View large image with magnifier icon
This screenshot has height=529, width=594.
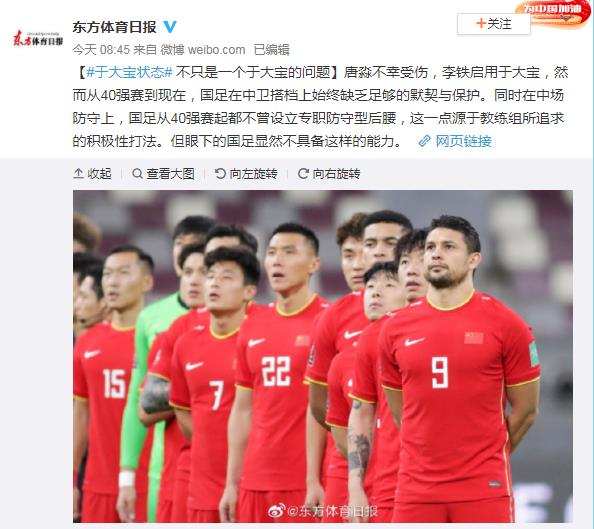[x=137, y=174]
